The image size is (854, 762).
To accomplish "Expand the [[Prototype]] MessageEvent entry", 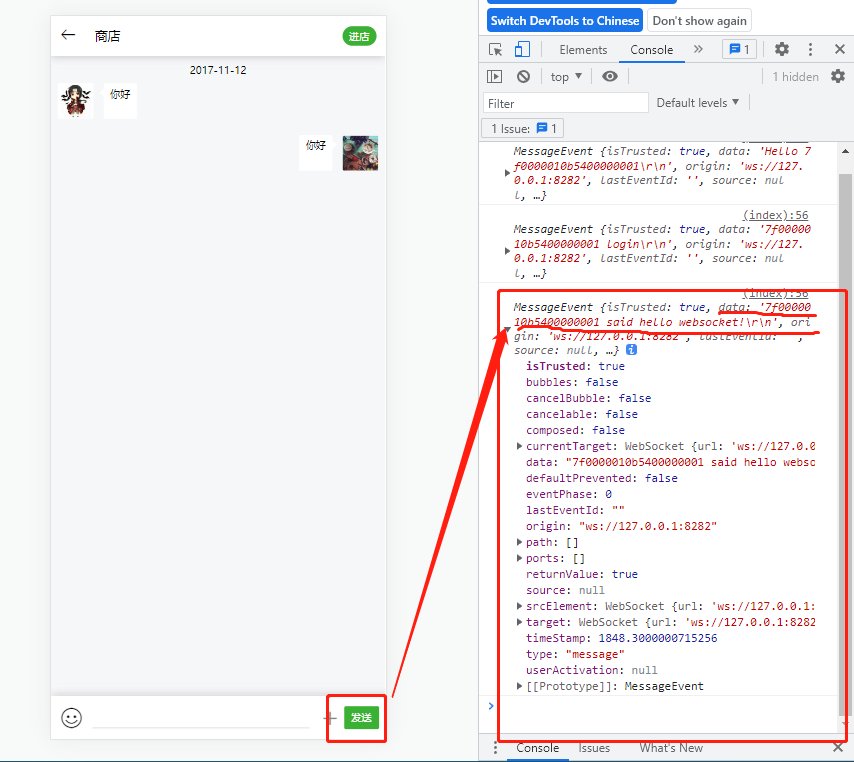I will pyautogui.click(x=519, y=686).
